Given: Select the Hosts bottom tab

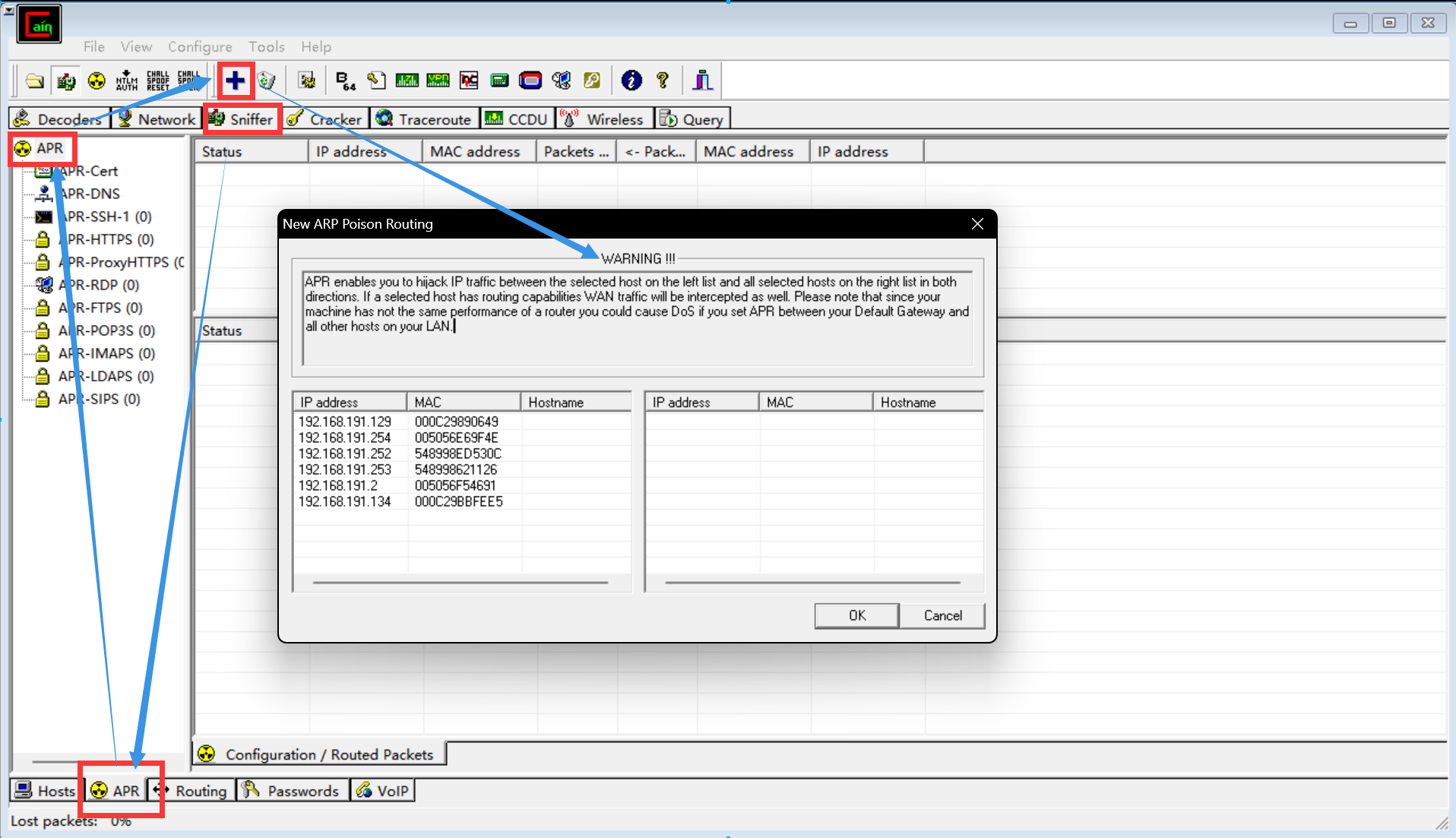Looking at the screenshot, I should pyautogui.click(x=46, y=791).
